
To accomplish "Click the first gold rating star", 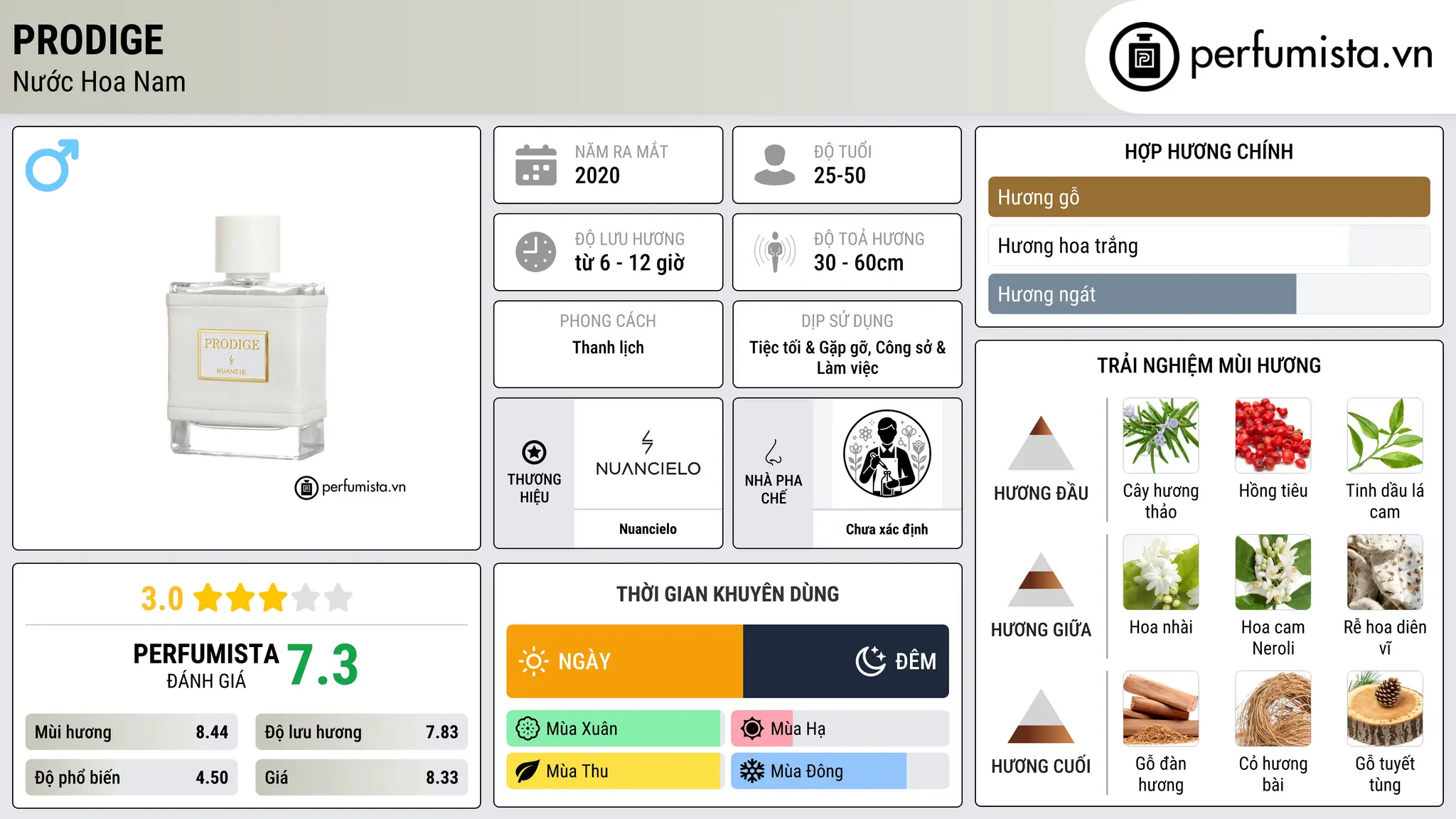I will pyautogui.click(x=208, y=598).
